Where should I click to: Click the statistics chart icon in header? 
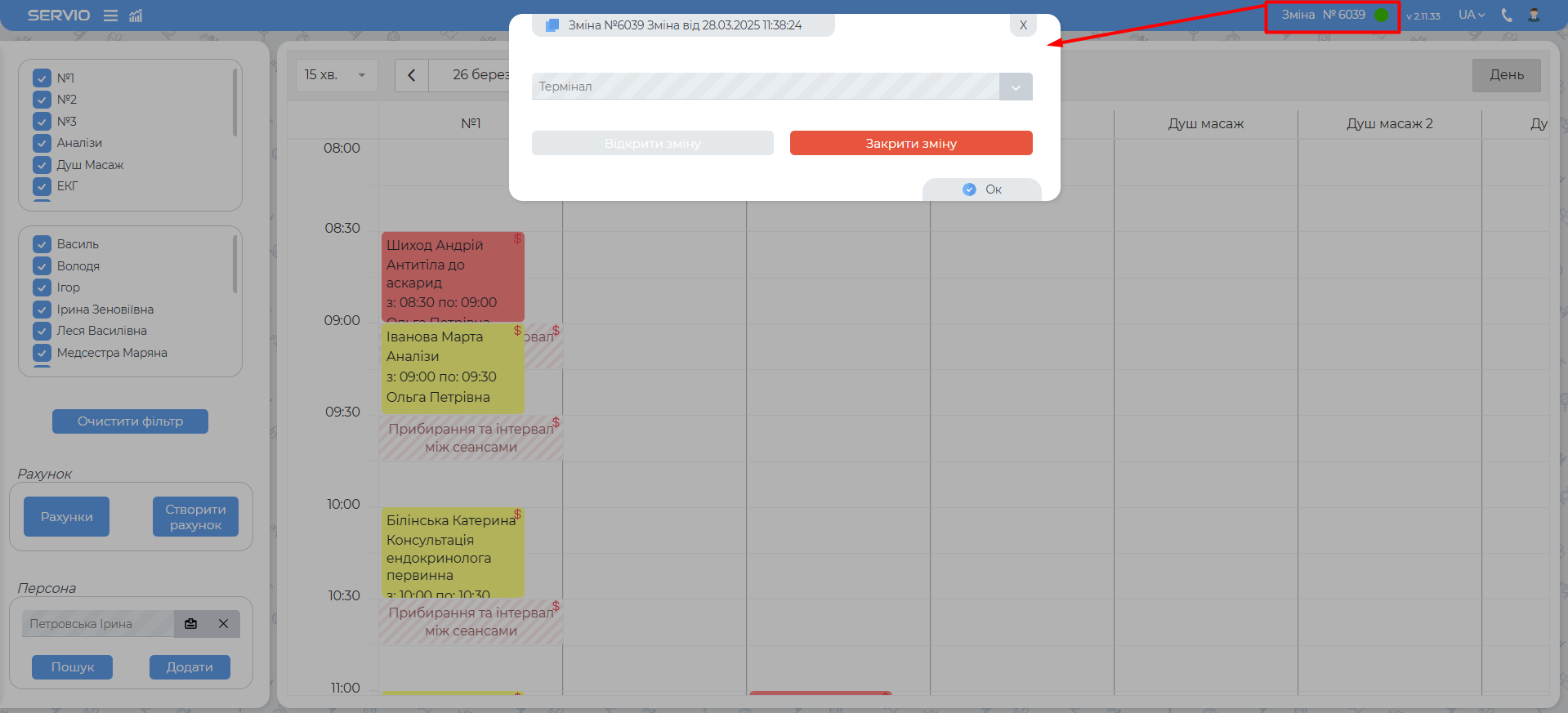click(136, 16)
